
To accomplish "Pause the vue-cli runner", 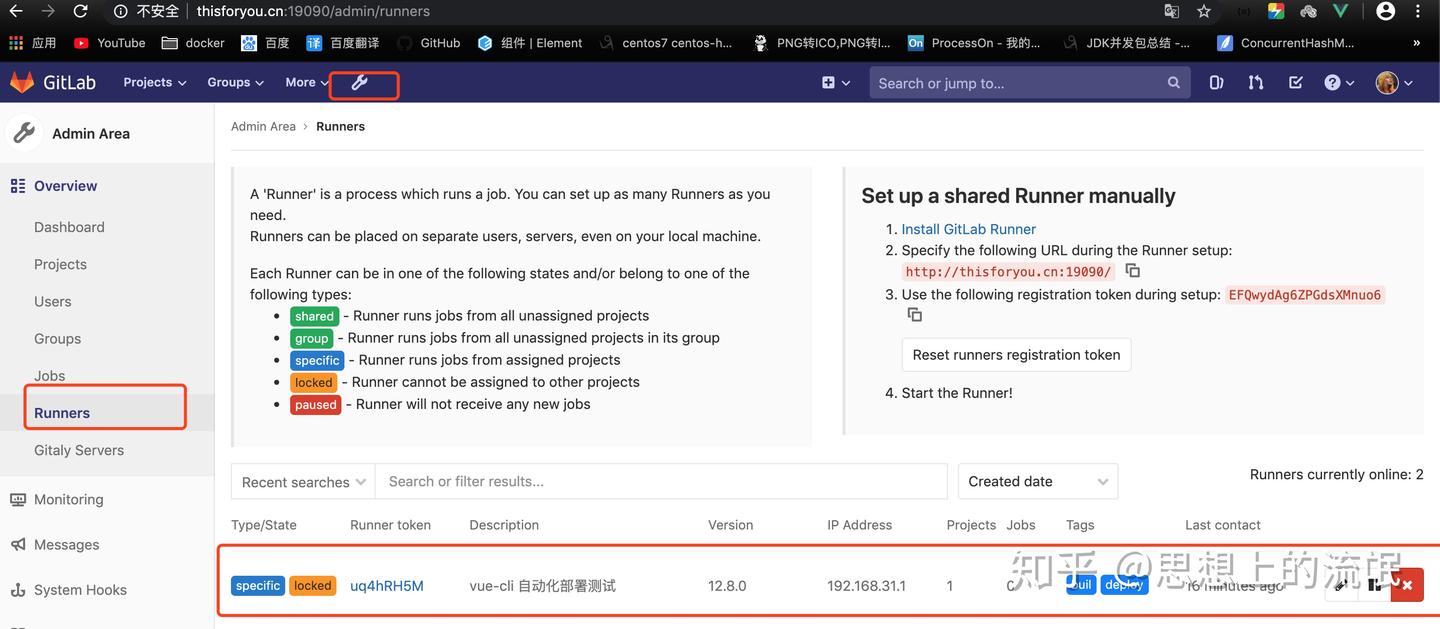I will point(1374,585).
